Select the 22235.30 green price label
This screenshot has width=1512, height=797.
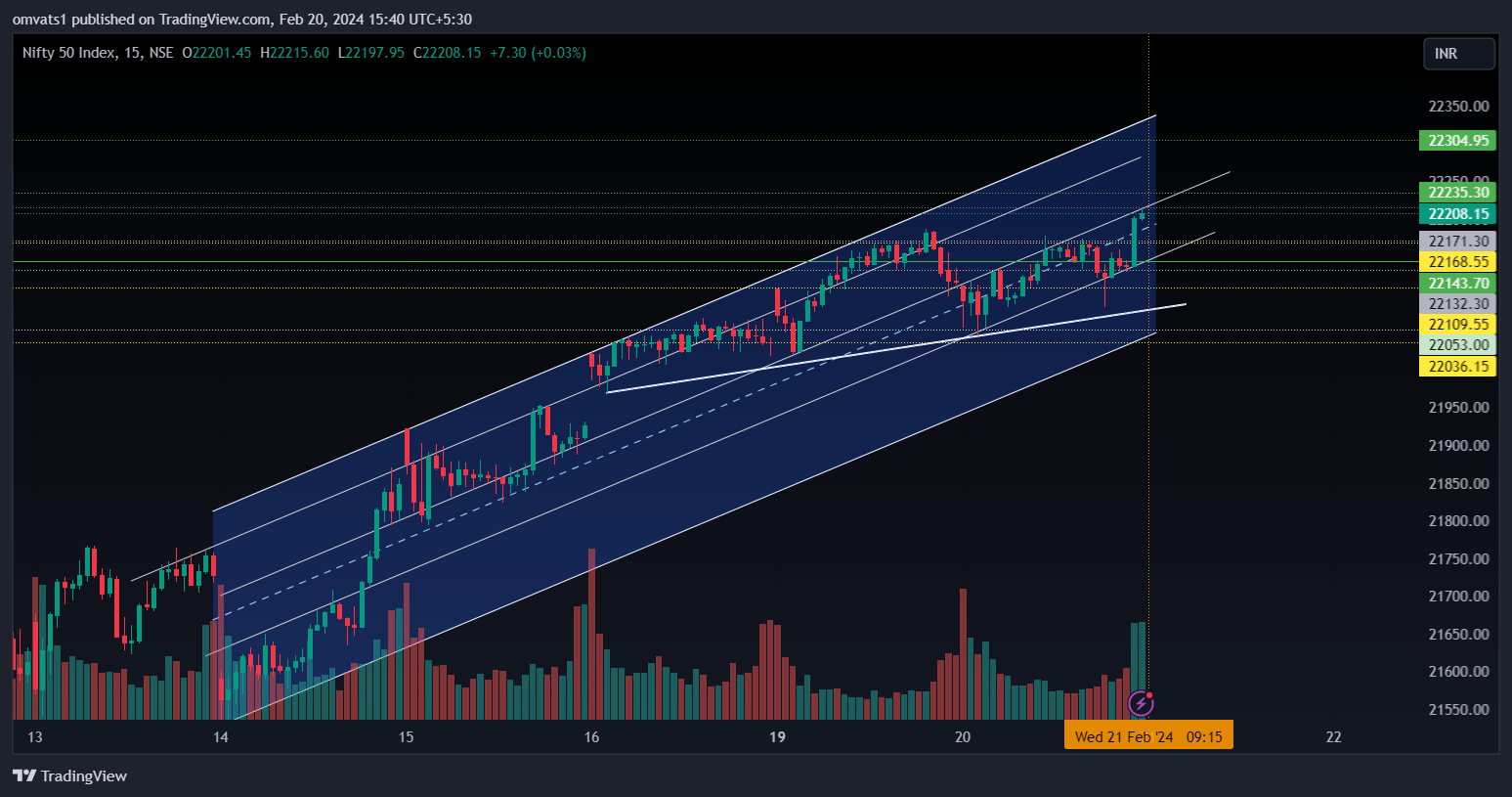pyautogui.click(x=1458, y=193)
